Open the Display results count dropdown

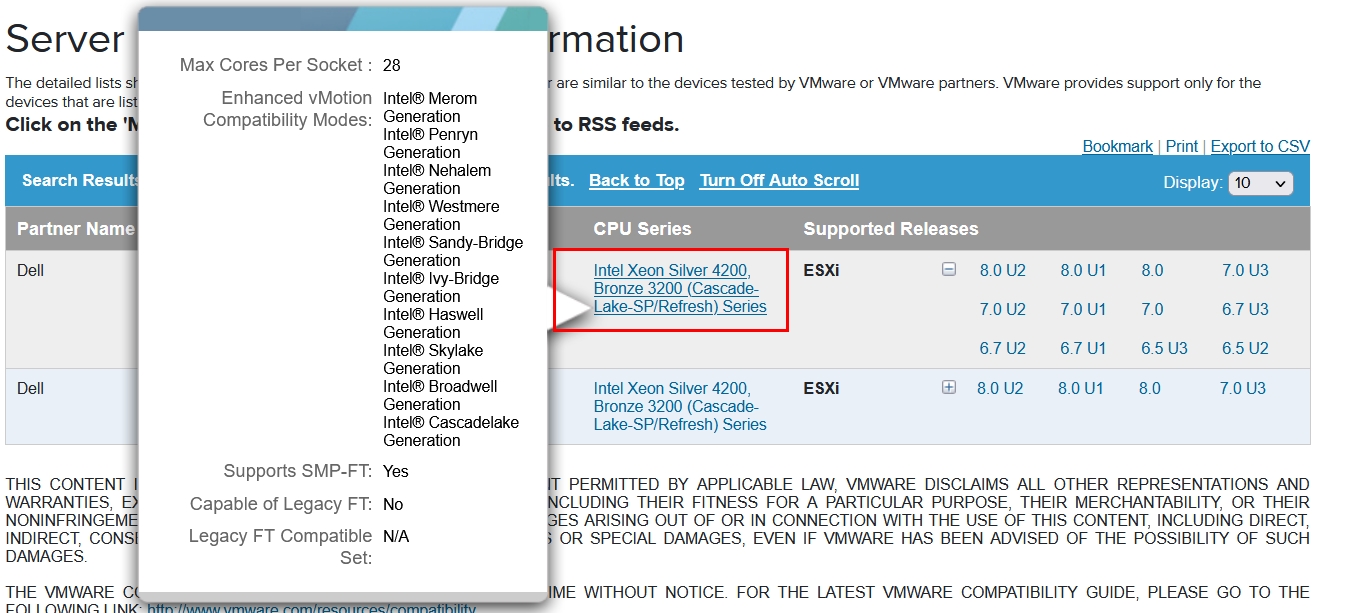(1262, 183)
